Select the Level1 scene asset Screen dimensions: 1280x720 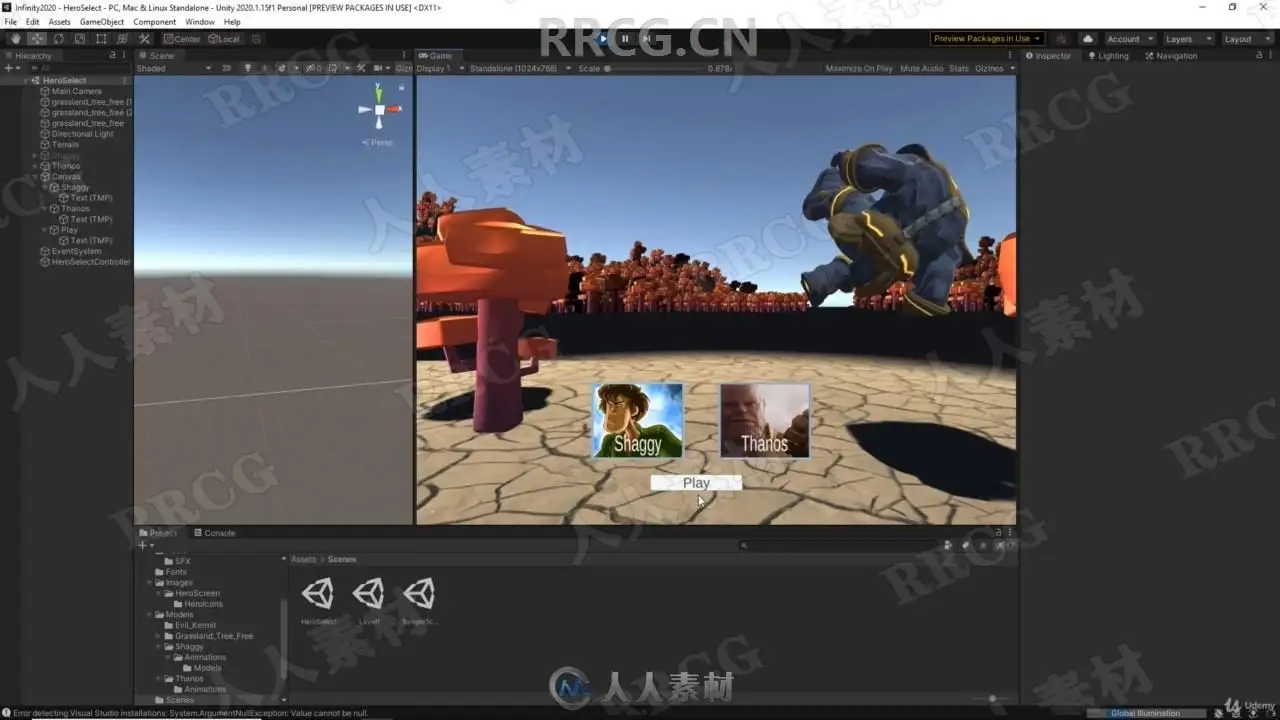pyautogui.click(x=368, y=601)
